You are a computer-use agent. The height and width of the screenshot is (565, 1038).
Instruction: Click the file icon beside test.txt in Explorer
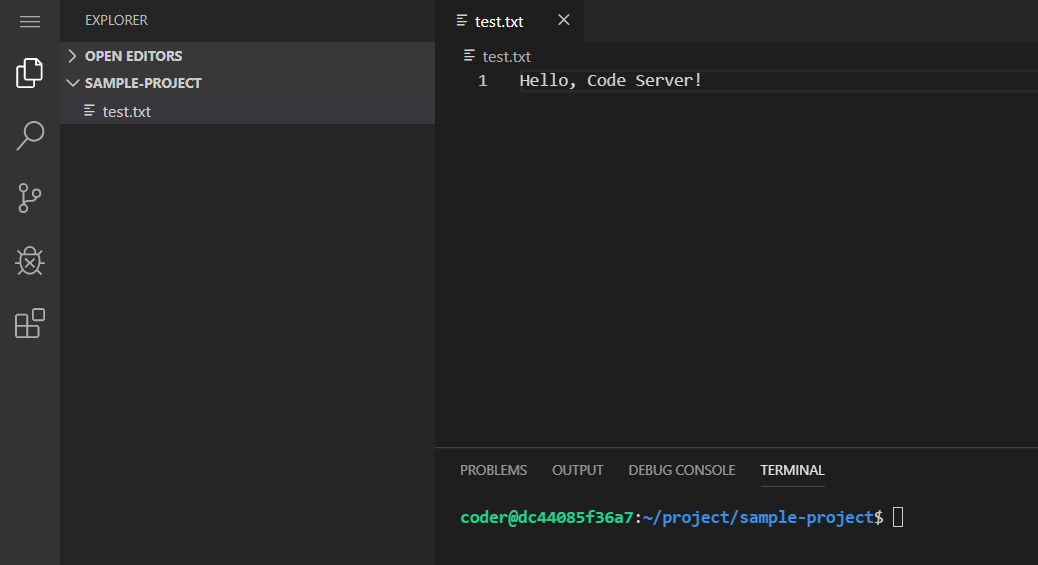pyautogui.click(x=89, y=111)
